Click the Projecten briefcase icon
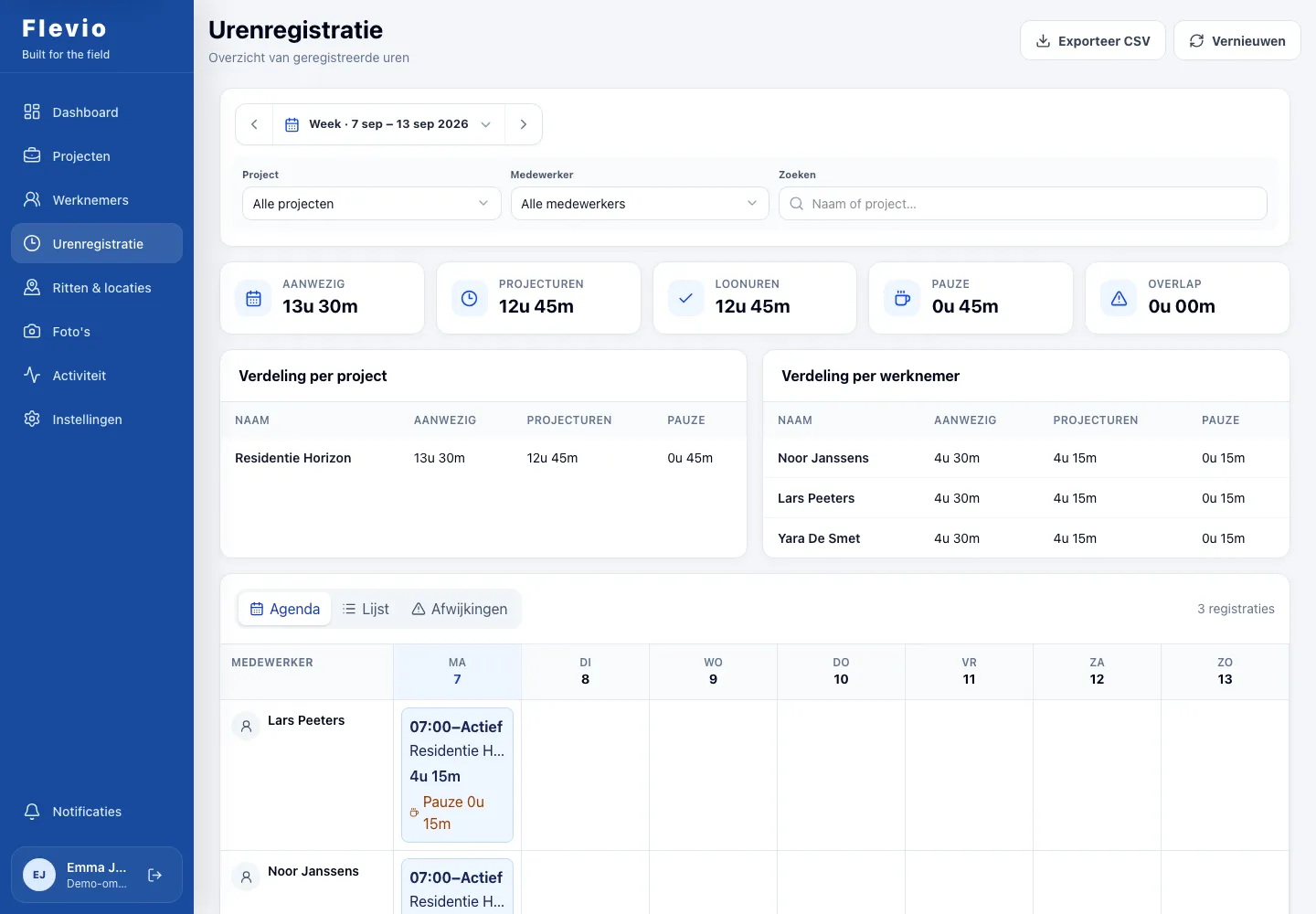Screen dimensions: 1316x914 [x=32, y=155]
